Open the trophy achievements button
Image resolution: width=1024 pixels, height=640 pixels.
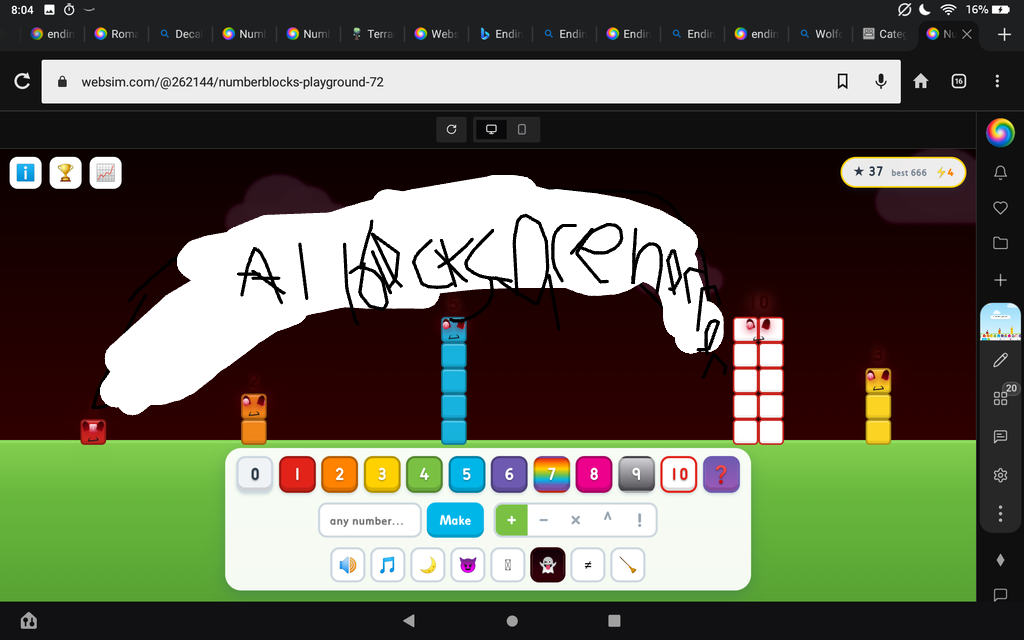point(65,173)
